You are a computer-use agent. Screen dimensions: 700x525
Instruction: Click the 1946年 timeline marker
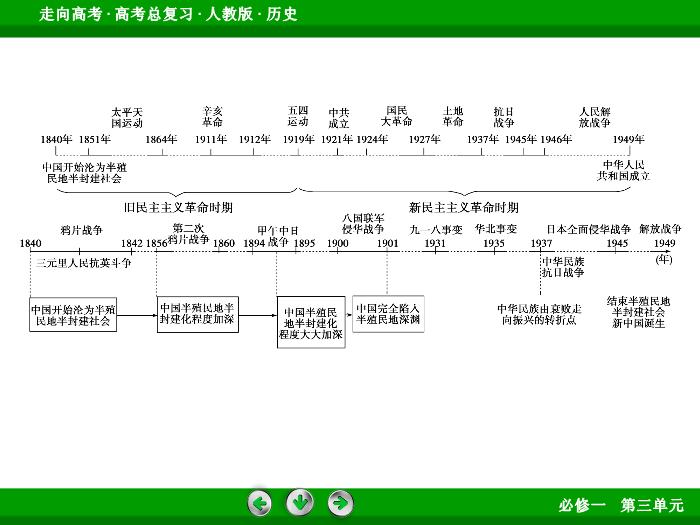coord(556,139)
